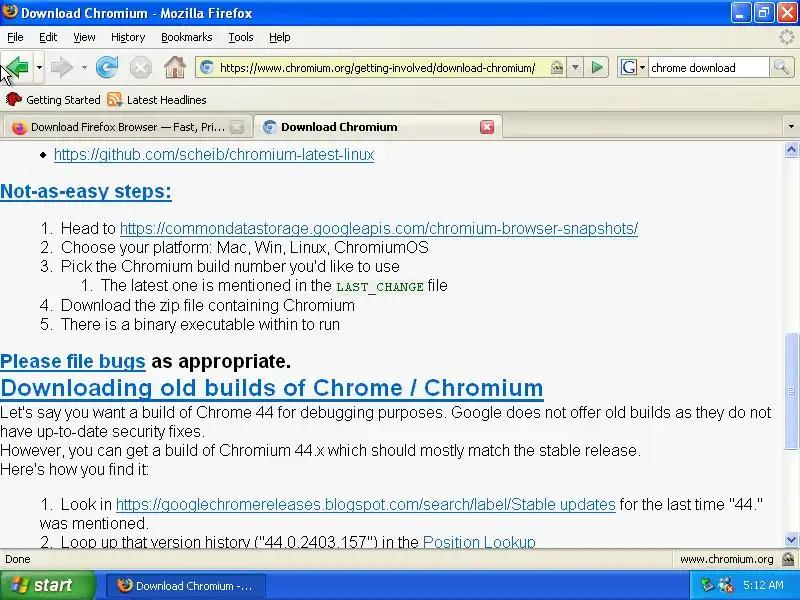Click the Download Chromium taskbar button
The width and height of the screenshot is (800, 600).
tap(186, 586)
